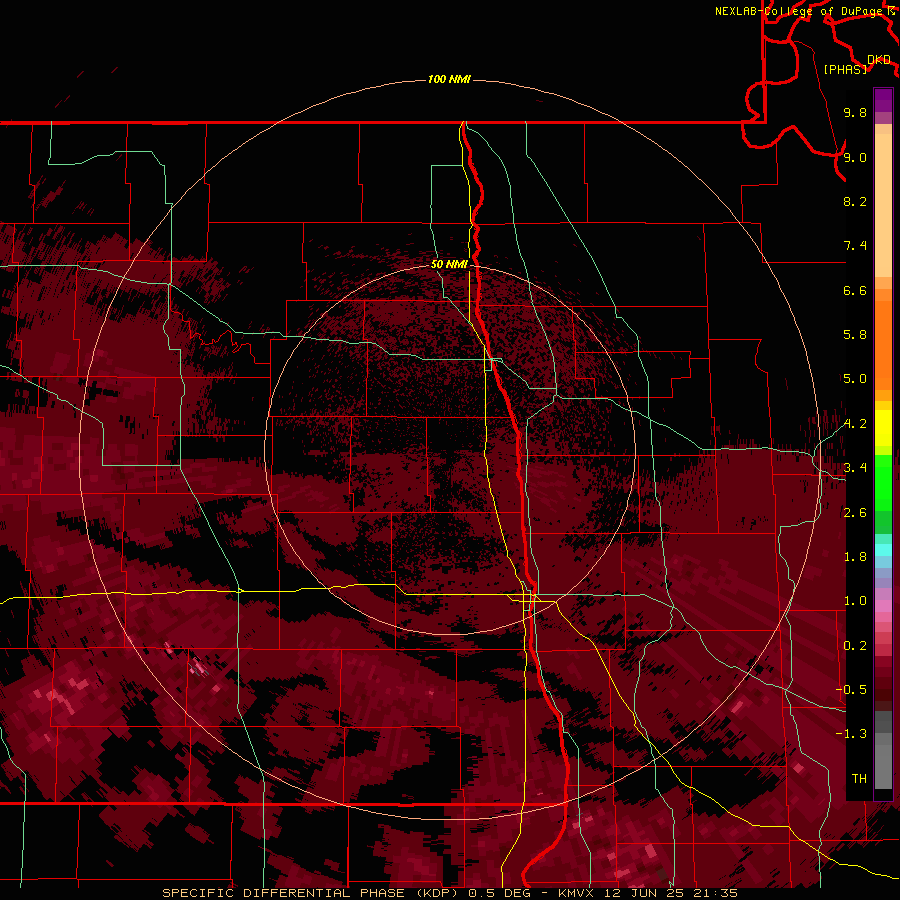Pick the peach segment of the color bar
Image resolution: width=900 pixels, height=900 pixels.
pos(883,207)
